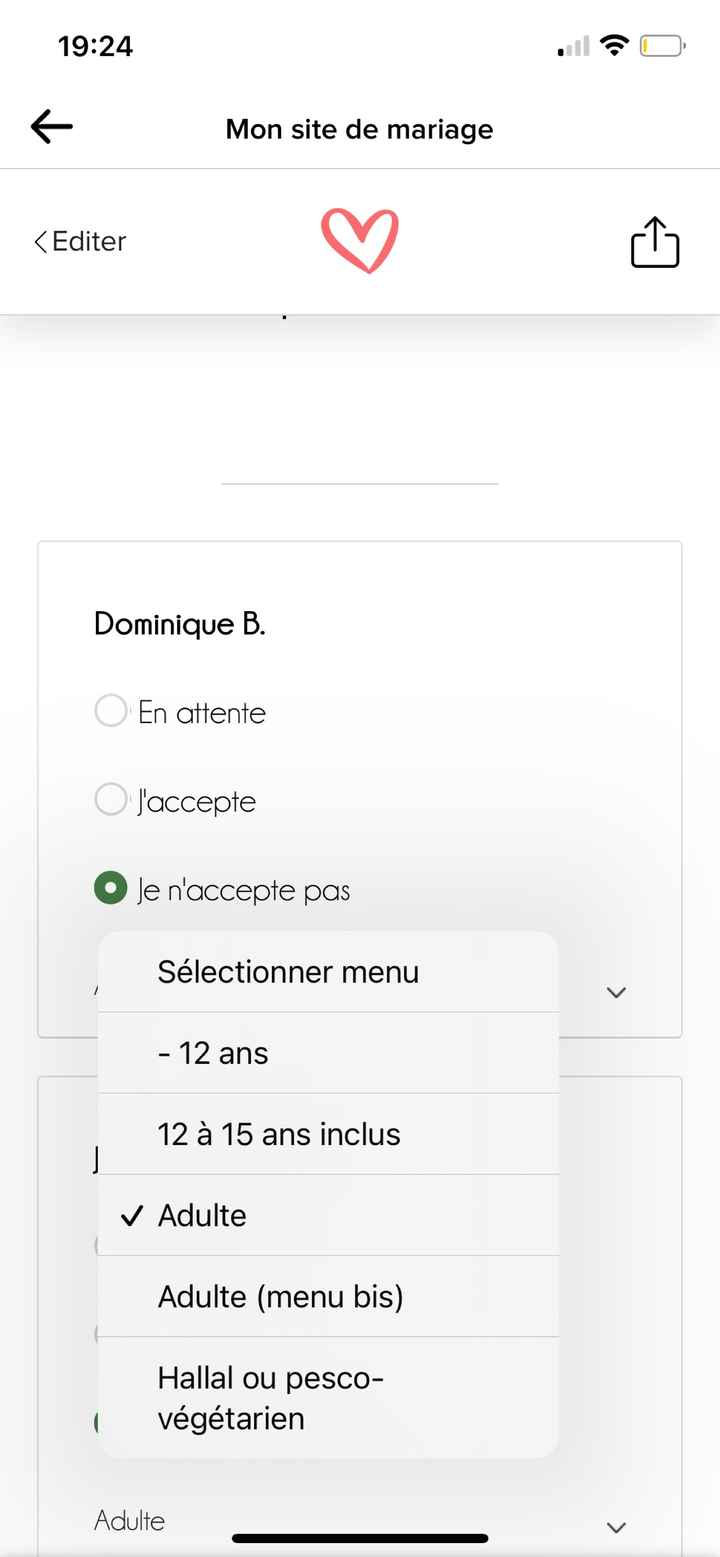Select Je n'accepte pas for Dominique B.
Image resolution: width=720 pixels, height=1557 pixels.
(110, 888)
